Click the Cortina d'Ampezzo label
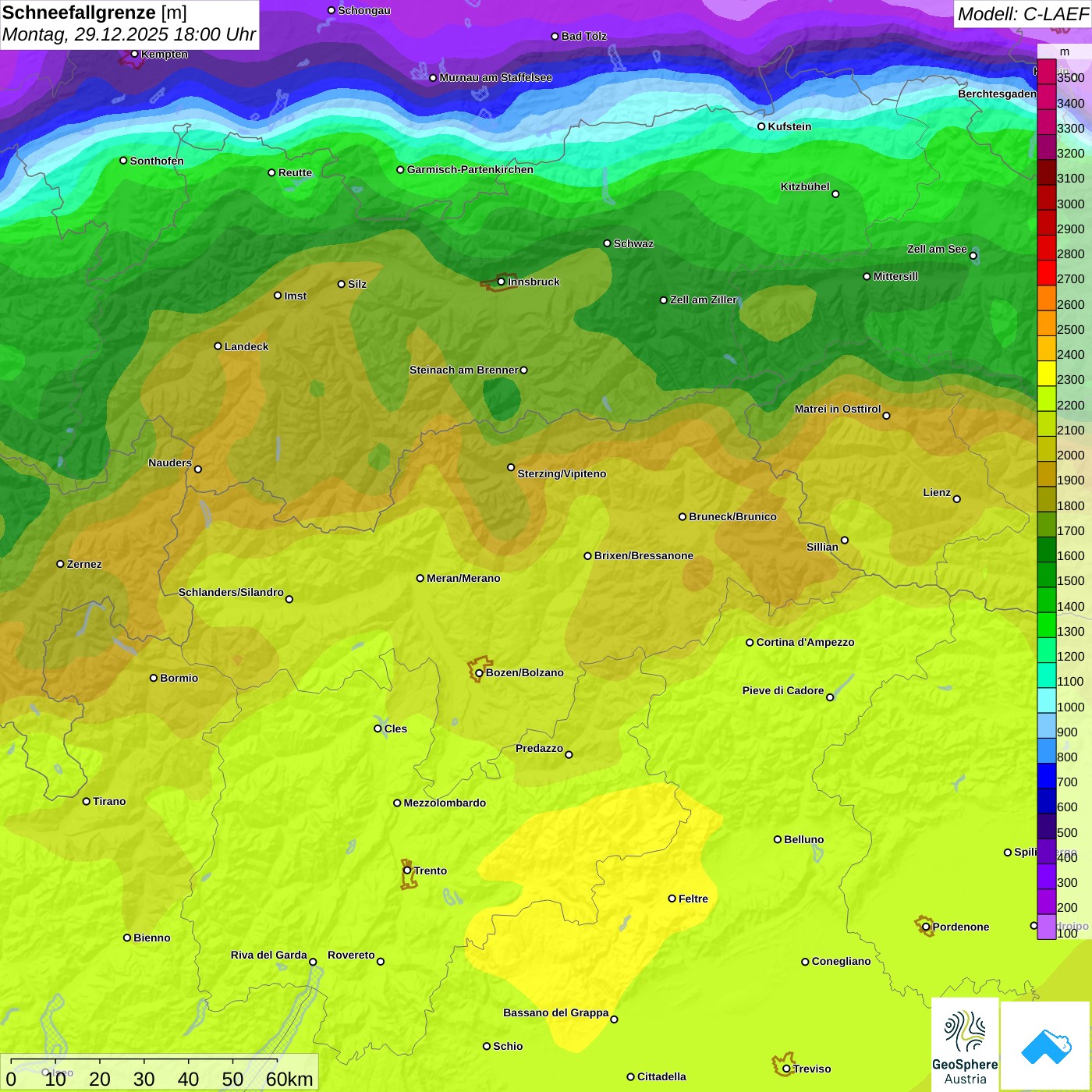1092x1092 pixels. tap(806, 642)
